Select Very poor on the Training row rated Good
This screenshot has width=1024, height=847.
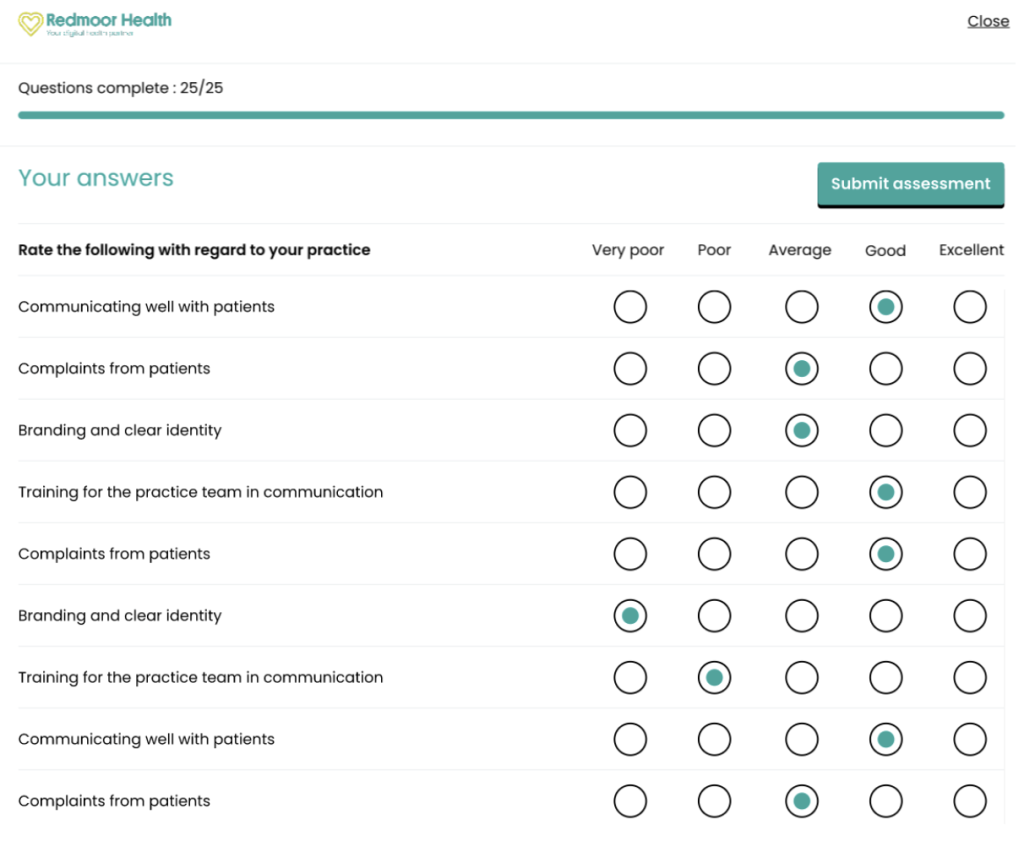tap(630, 492)
